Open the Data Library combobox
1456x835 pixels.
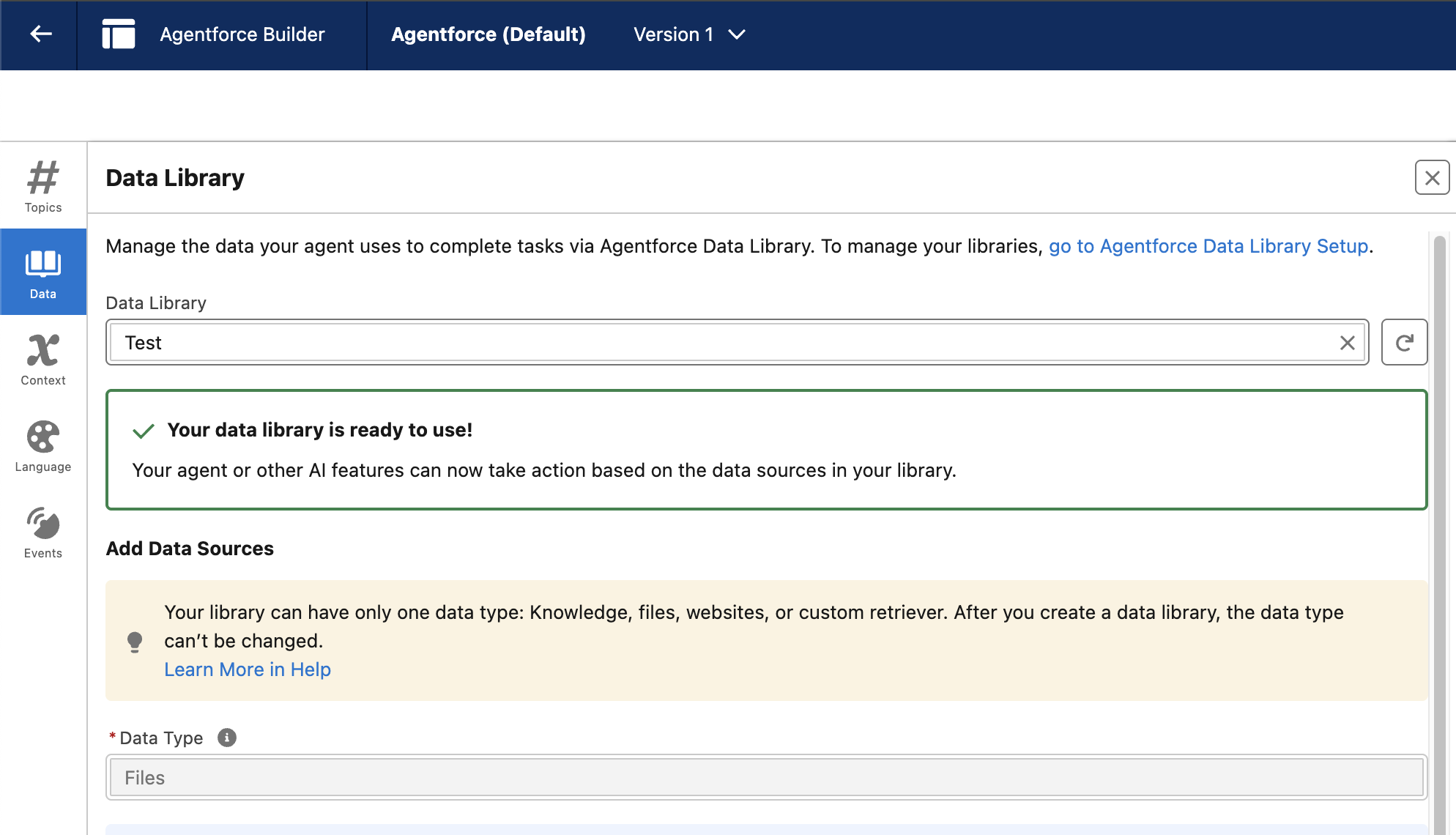[x=725, y=343]
